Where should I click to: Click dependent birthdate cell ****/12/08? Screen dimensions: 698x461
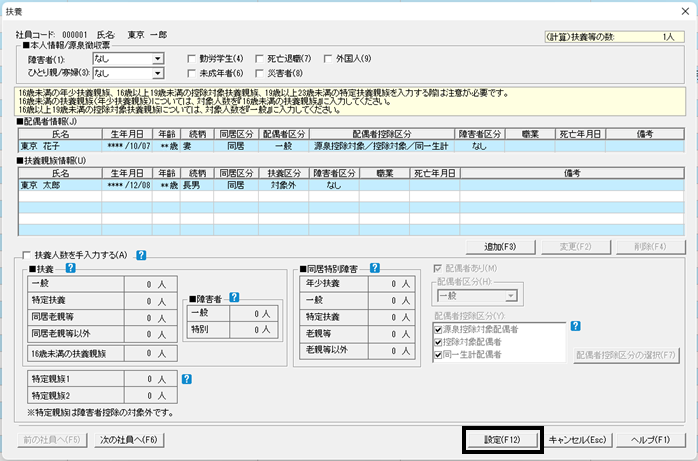tap(127, 185)
